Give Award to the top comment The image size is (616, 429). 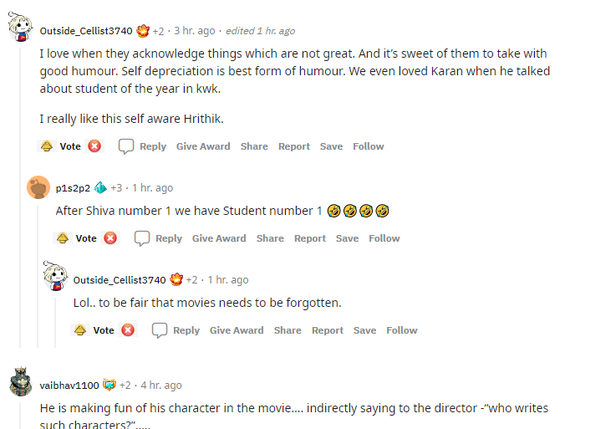pyautogui.click(x=203, y=146)
